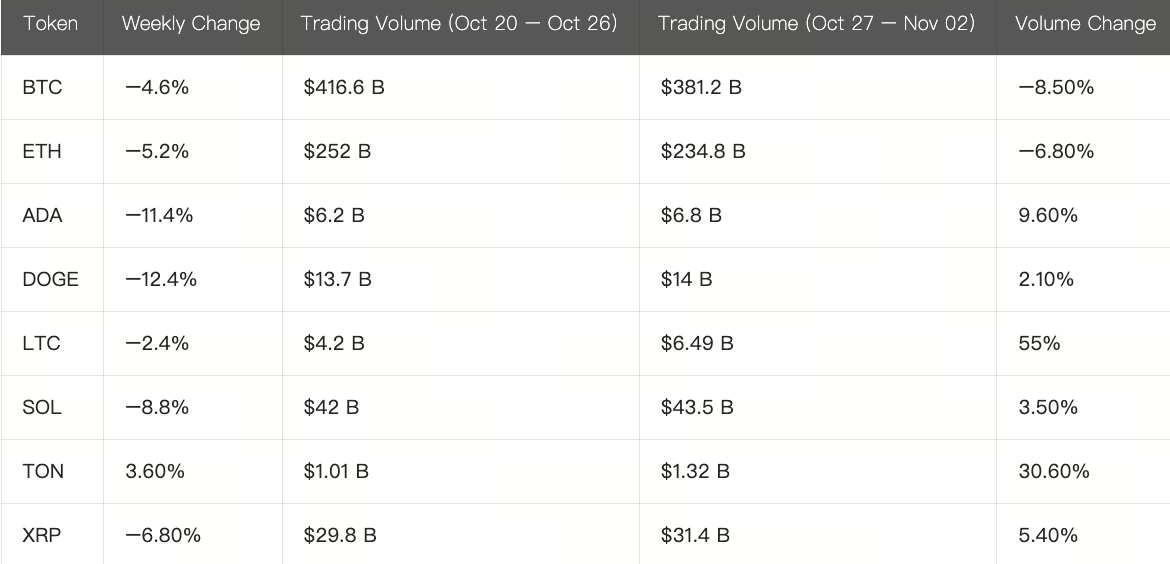The height and width of the screenshot is (564, 1170).
Task: Click the Token column header
Action: click(50, 24)
